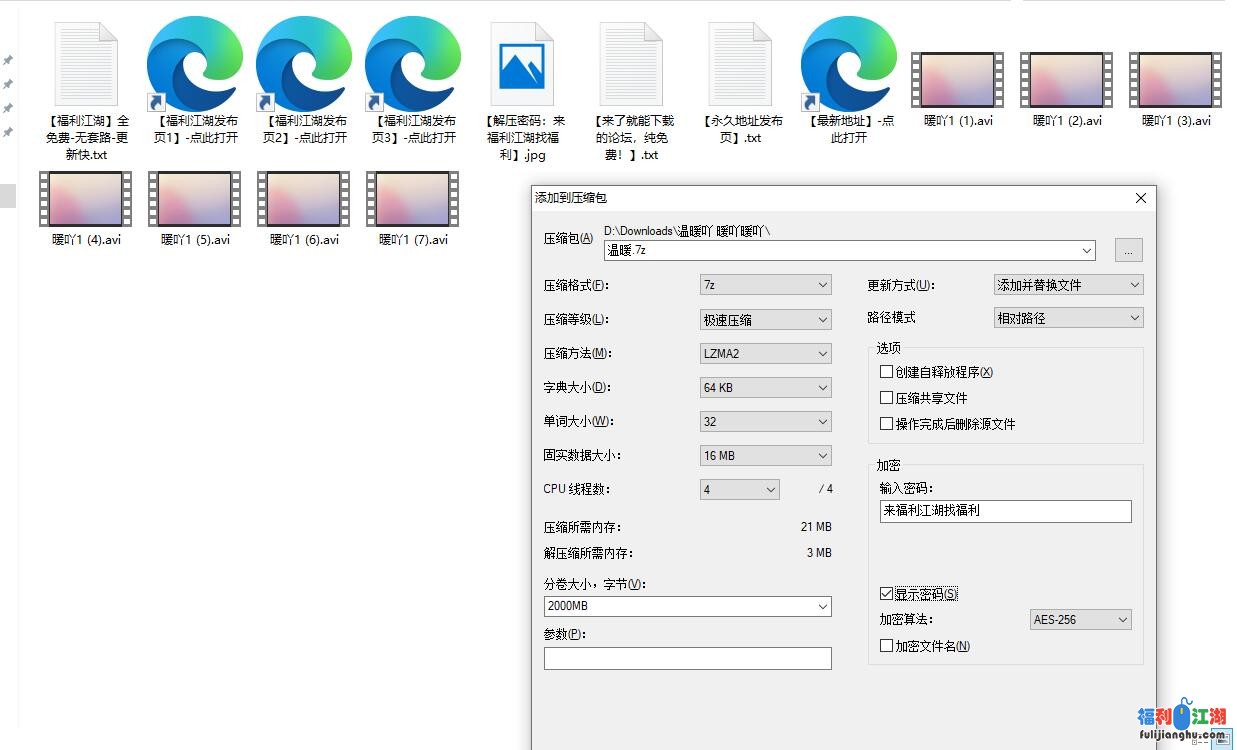Check 操作完成后删除源文件 option
The height and width of the screenshot is (750, 1237).
[x=886, y=424]
